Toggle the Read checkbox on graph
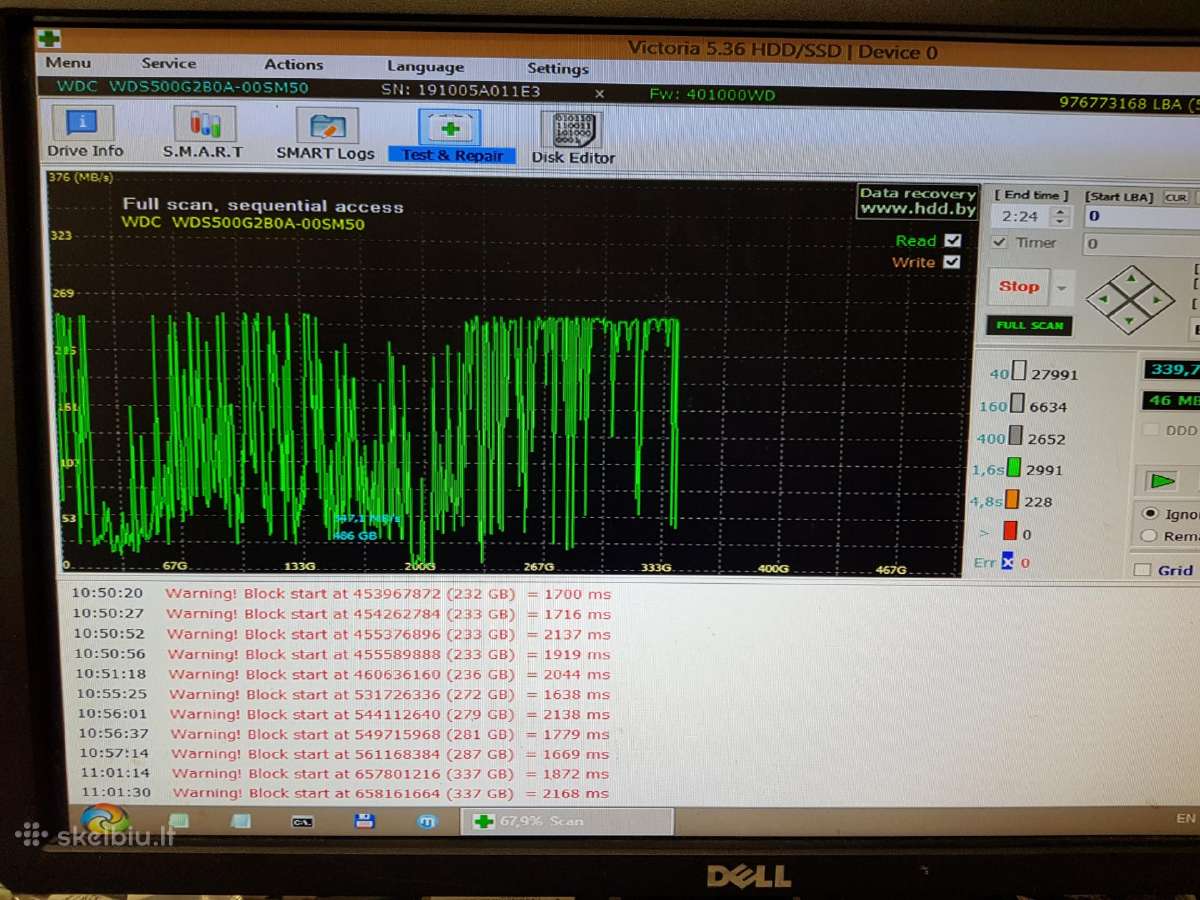The width and height of the screenshot is (1200, 900). point(952,240)
